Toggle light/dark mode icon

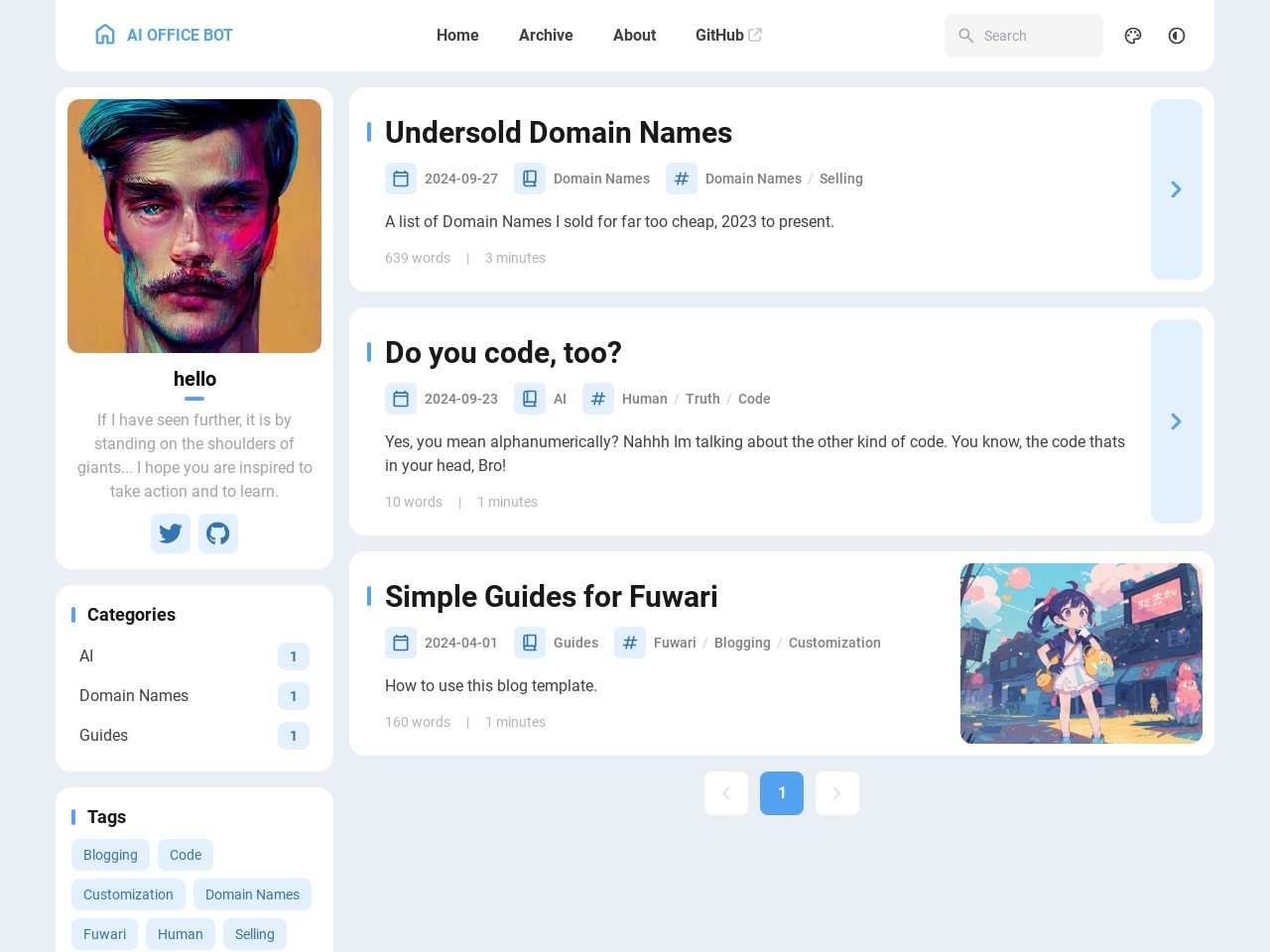(1177, 36)
